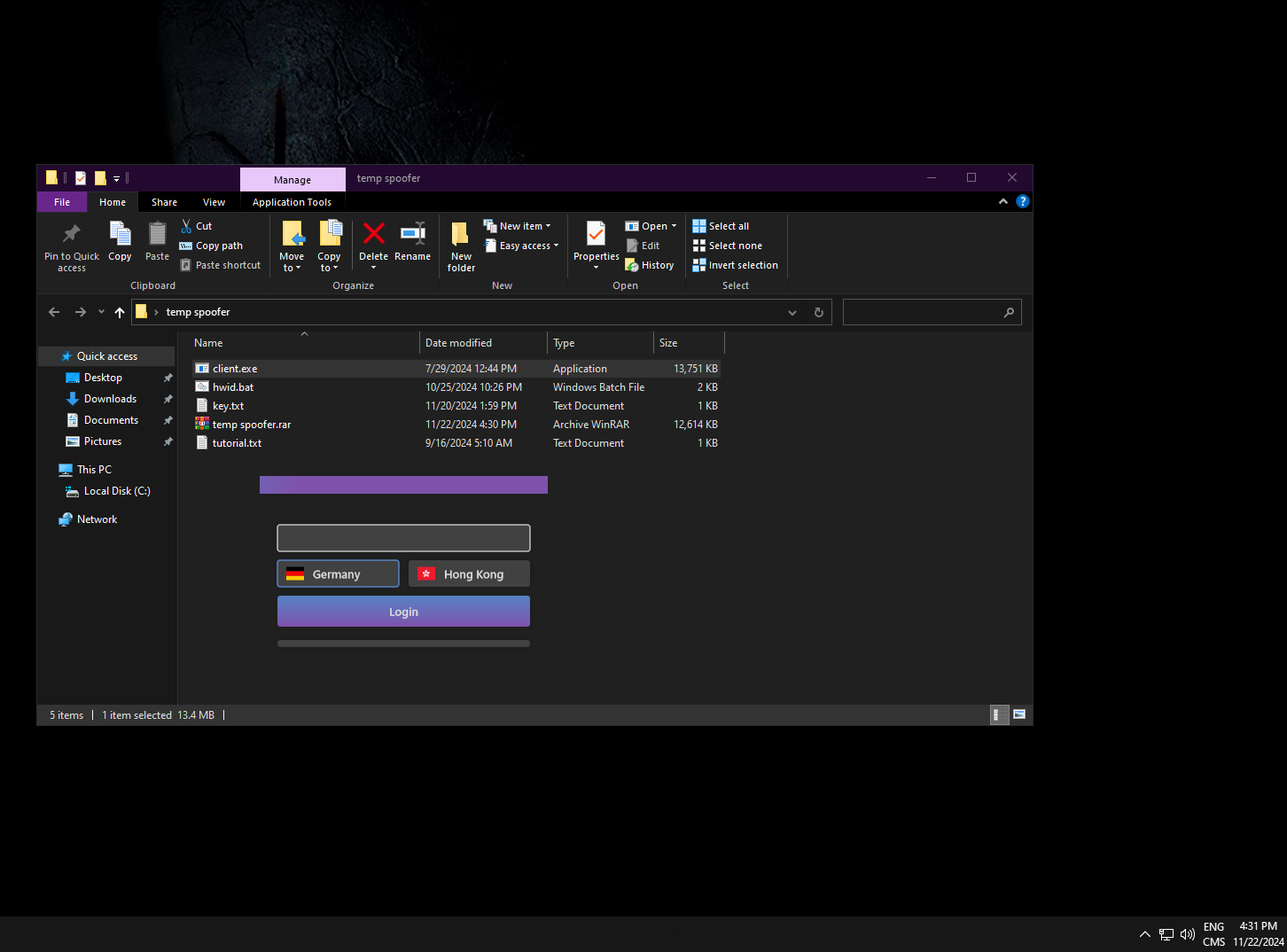Create a New folder
Screen dimensions: 1287x952
click(461, 246)
